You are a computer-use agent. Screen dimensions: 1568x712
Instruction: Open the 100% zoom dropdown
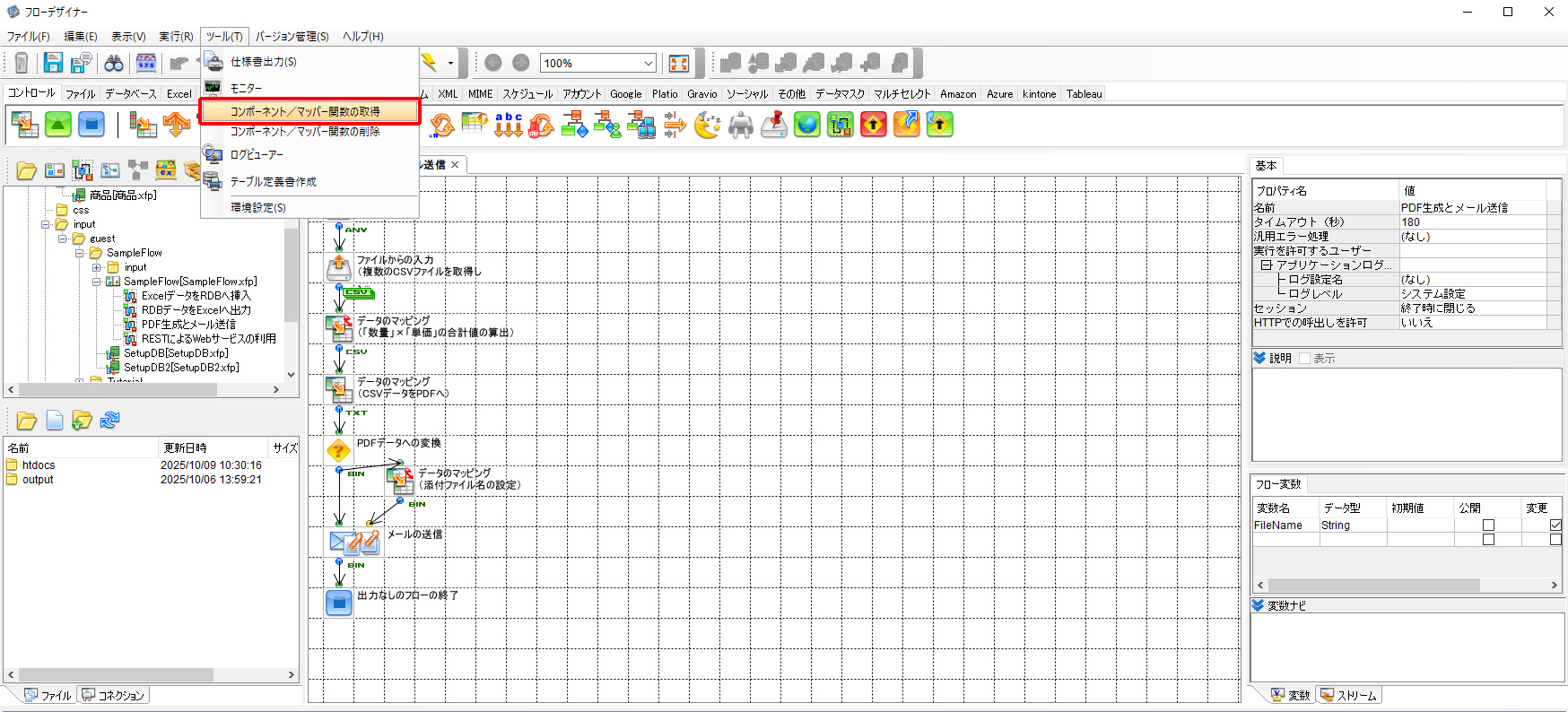[648, 63]
